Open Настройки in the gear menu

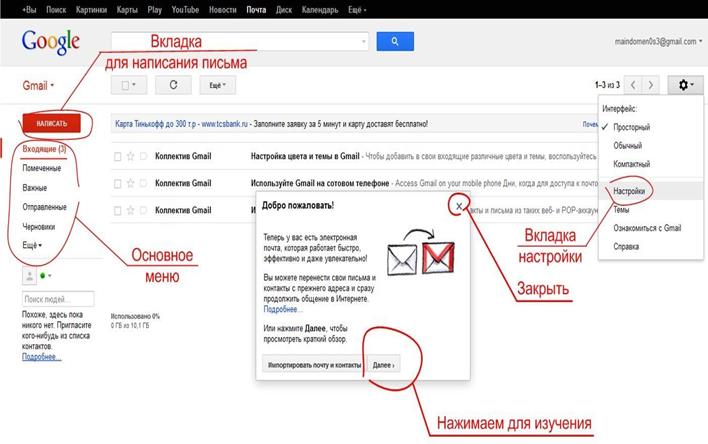point(629,191)
